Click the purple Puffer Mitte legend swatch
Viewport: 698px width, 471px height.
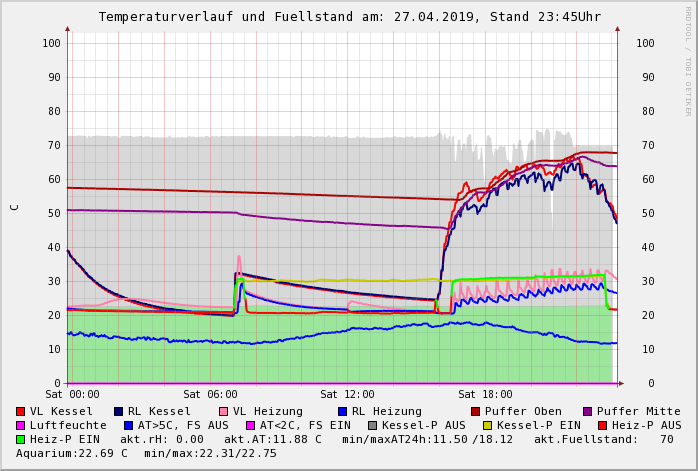588,411
